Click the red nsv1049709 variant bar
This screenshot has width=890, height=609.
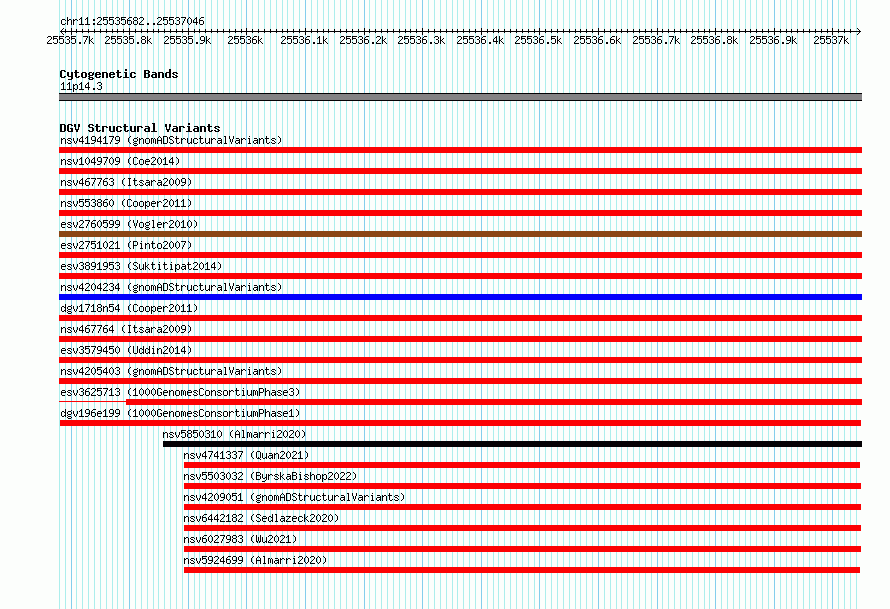[x=460, y=171]
